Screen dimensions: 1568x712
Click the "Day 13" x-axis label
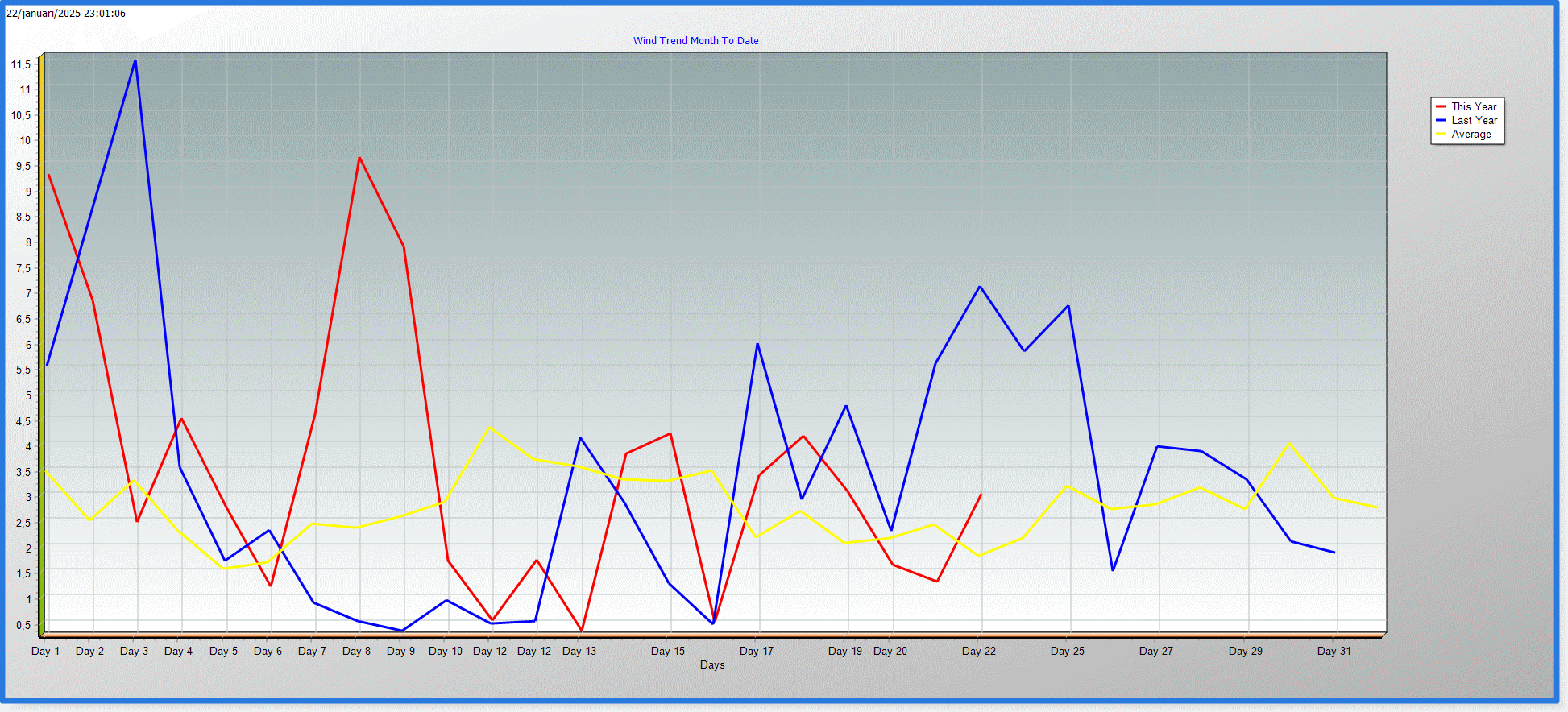pyautogui.click(x=579, y=651)
